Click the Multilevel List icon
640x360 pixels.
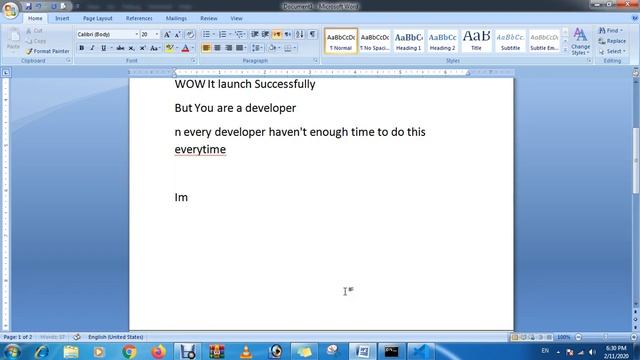pyautogui.click(x=239, y=35)
